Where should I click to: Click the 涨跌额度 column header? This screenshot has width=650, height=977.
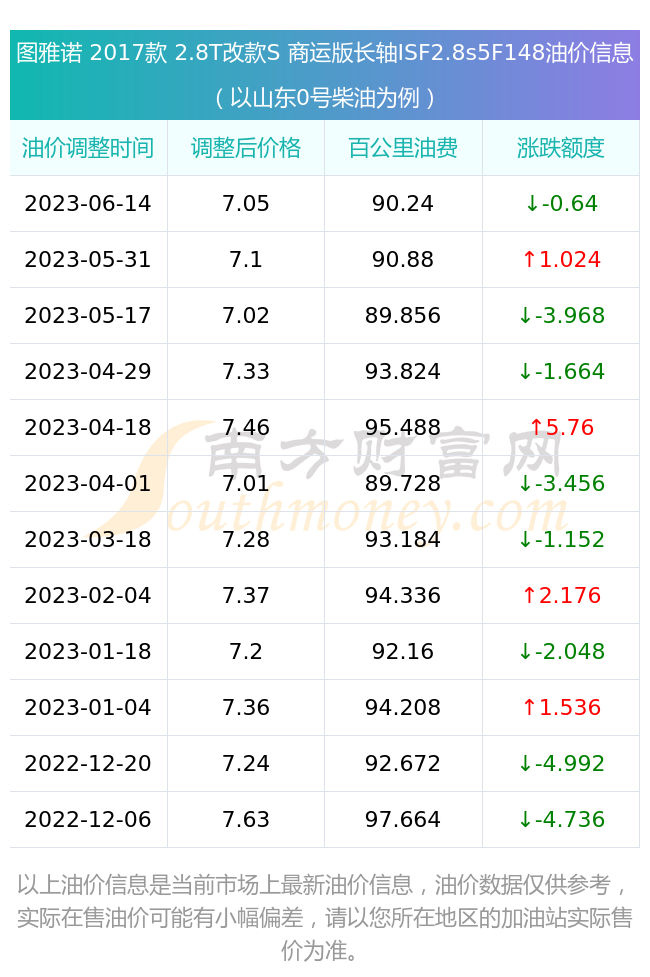click(560, 148)
